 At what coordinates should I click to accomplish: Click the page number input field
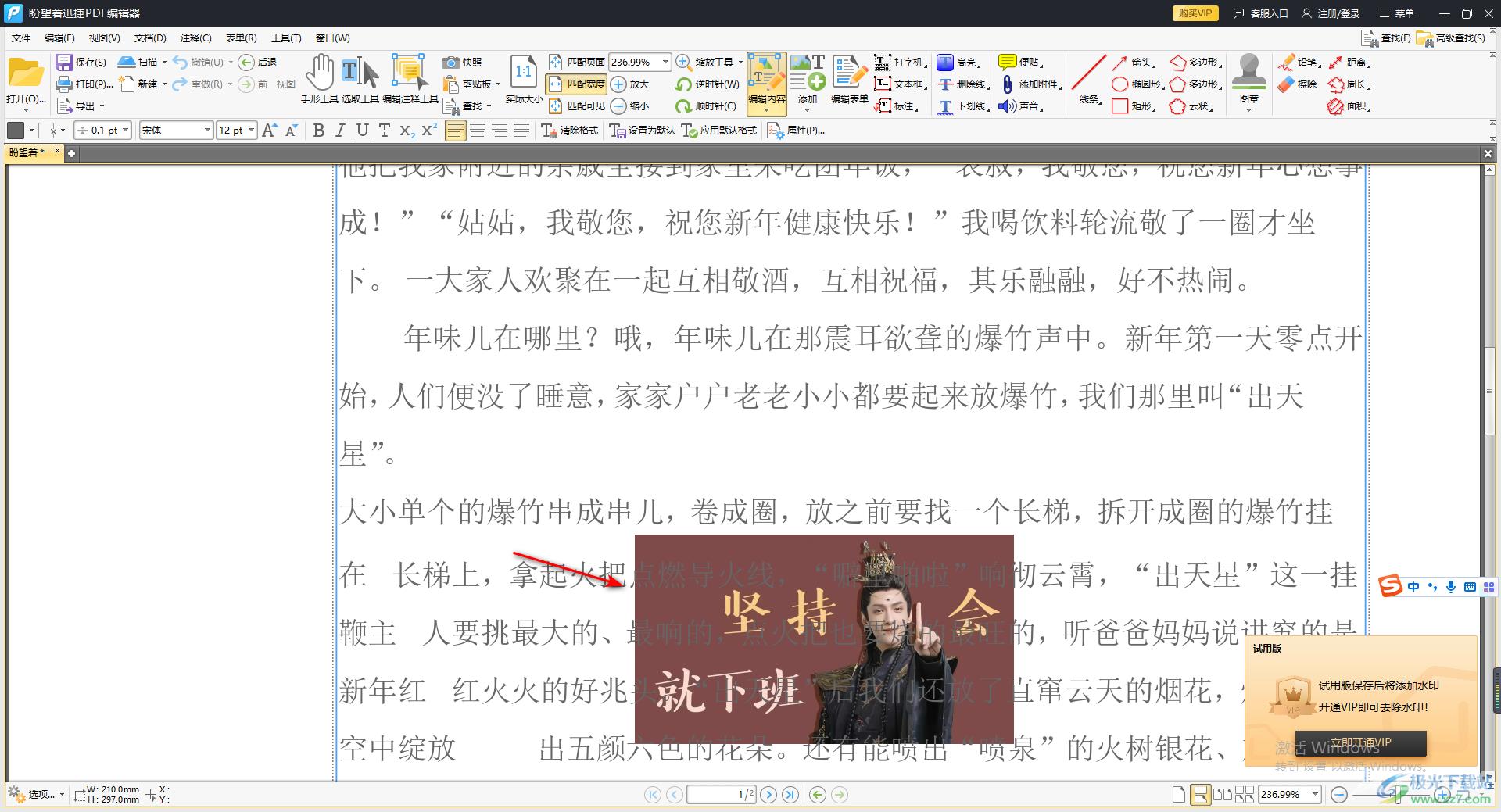(722, 794)
